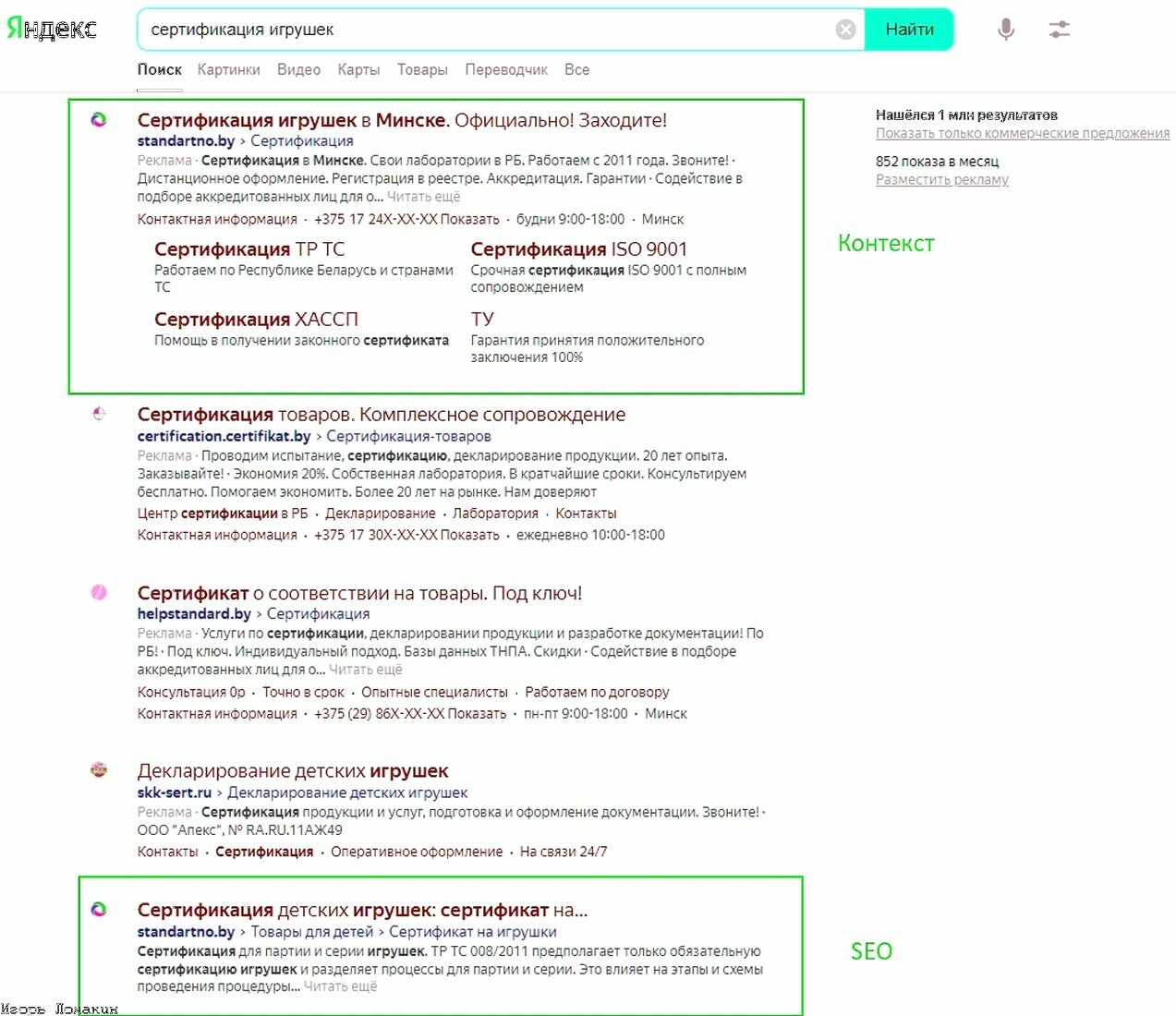Click favicon of first standartno.by ad

coord(99,120)
